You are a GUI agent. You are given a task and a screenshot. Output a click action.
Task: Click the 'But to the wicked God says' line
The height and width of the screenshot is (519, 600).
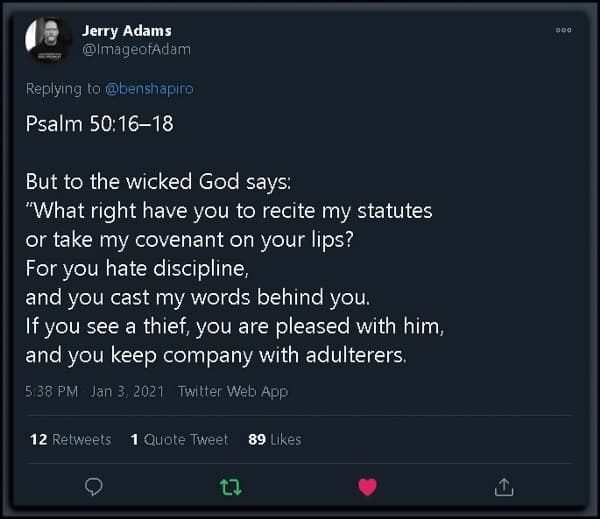pyautogui.click(x=158, y=181)
